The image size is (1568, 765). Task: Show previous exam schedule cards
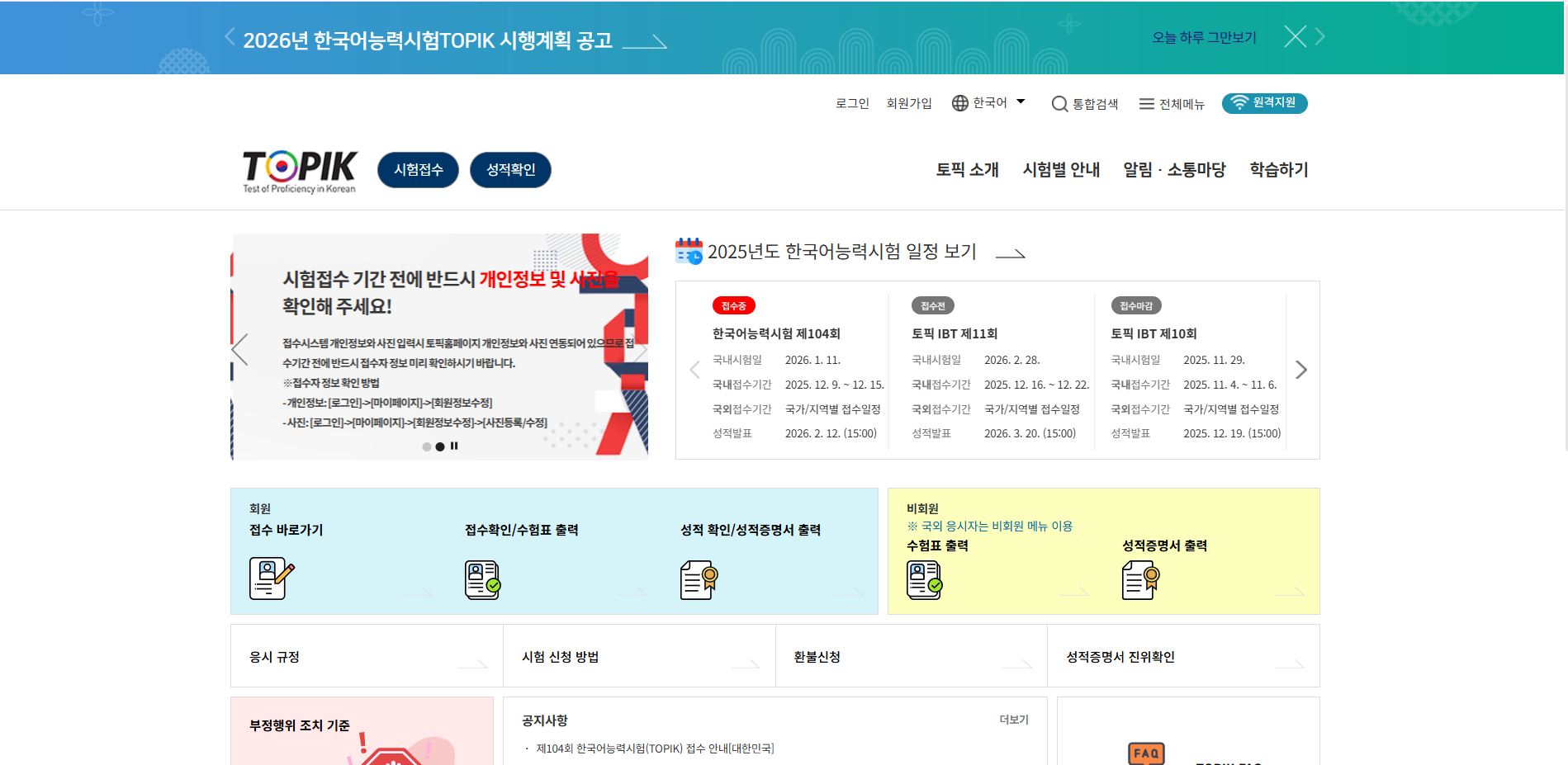694,370
